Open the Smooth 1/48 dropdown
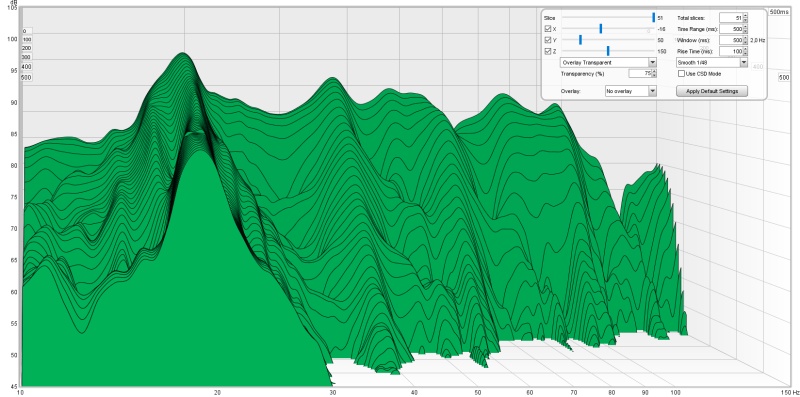 [712, 62]
